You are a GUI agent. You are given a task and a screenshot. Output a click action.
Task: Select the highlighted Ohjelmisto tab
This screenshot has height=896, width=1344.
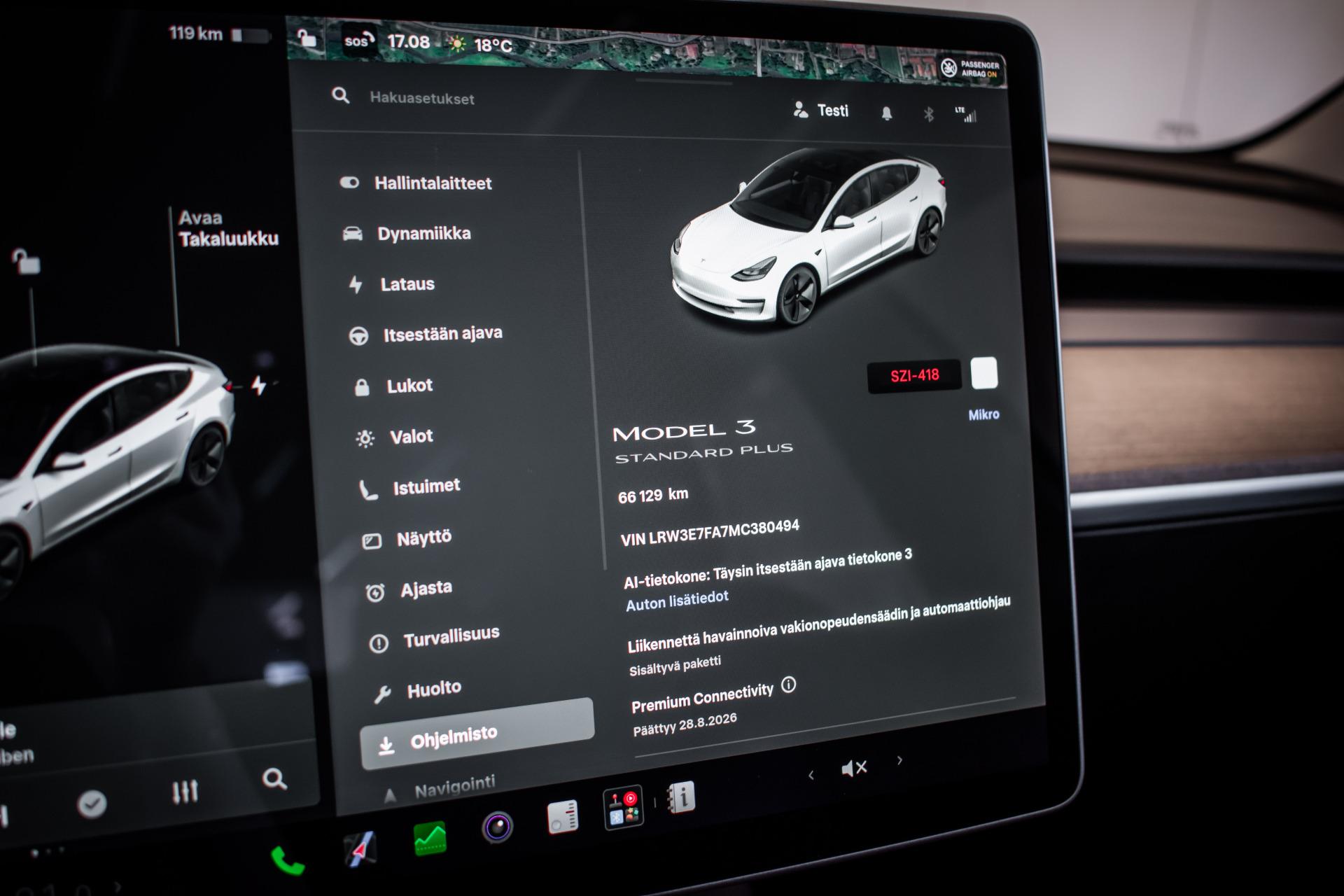click(477, 732)
